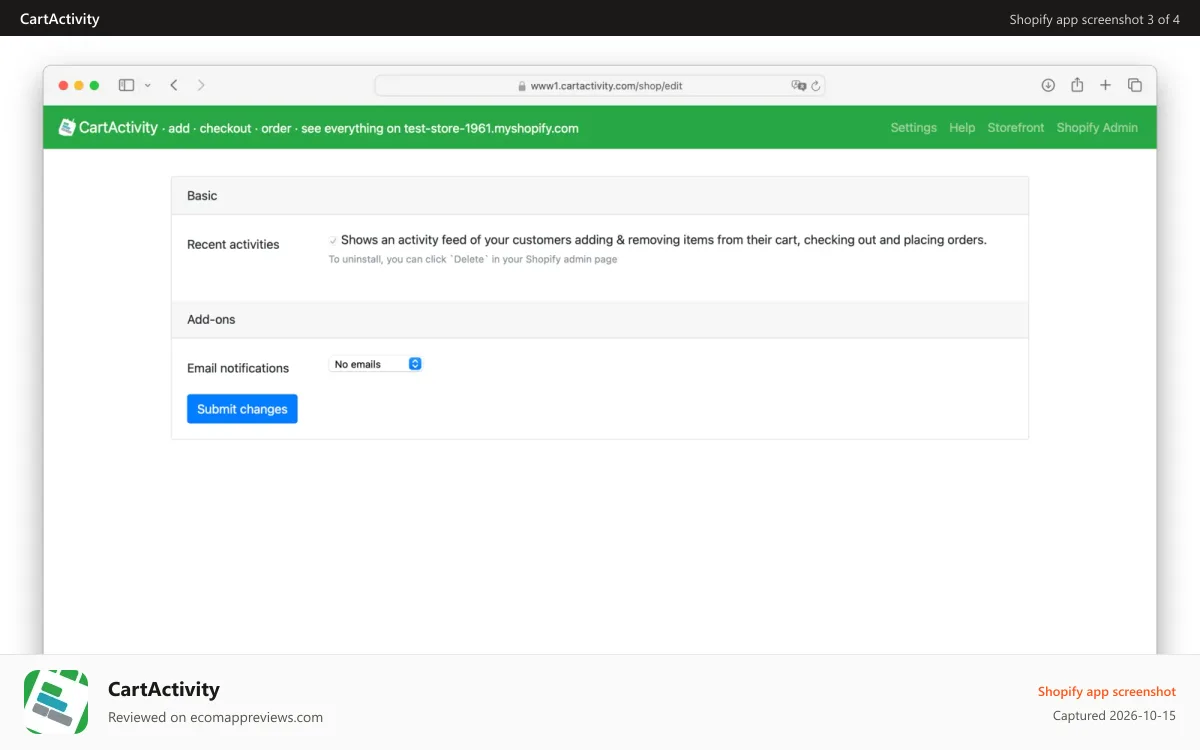The width and height of the screenshot is (1200, 750).
Task: Click the 'Captured 2026-10-15' text
Action: pos(1114,716)
